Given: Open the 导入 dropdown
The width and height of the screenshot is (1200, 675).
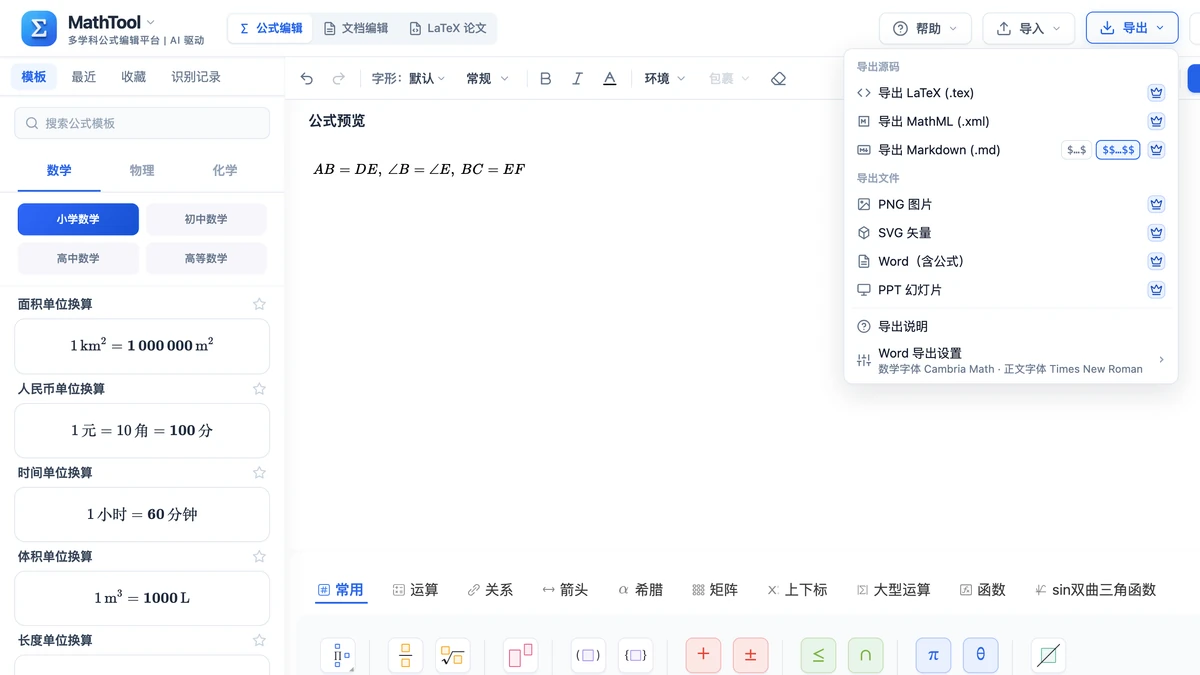Looking at the screenshot, I should tap(1029, 29).
